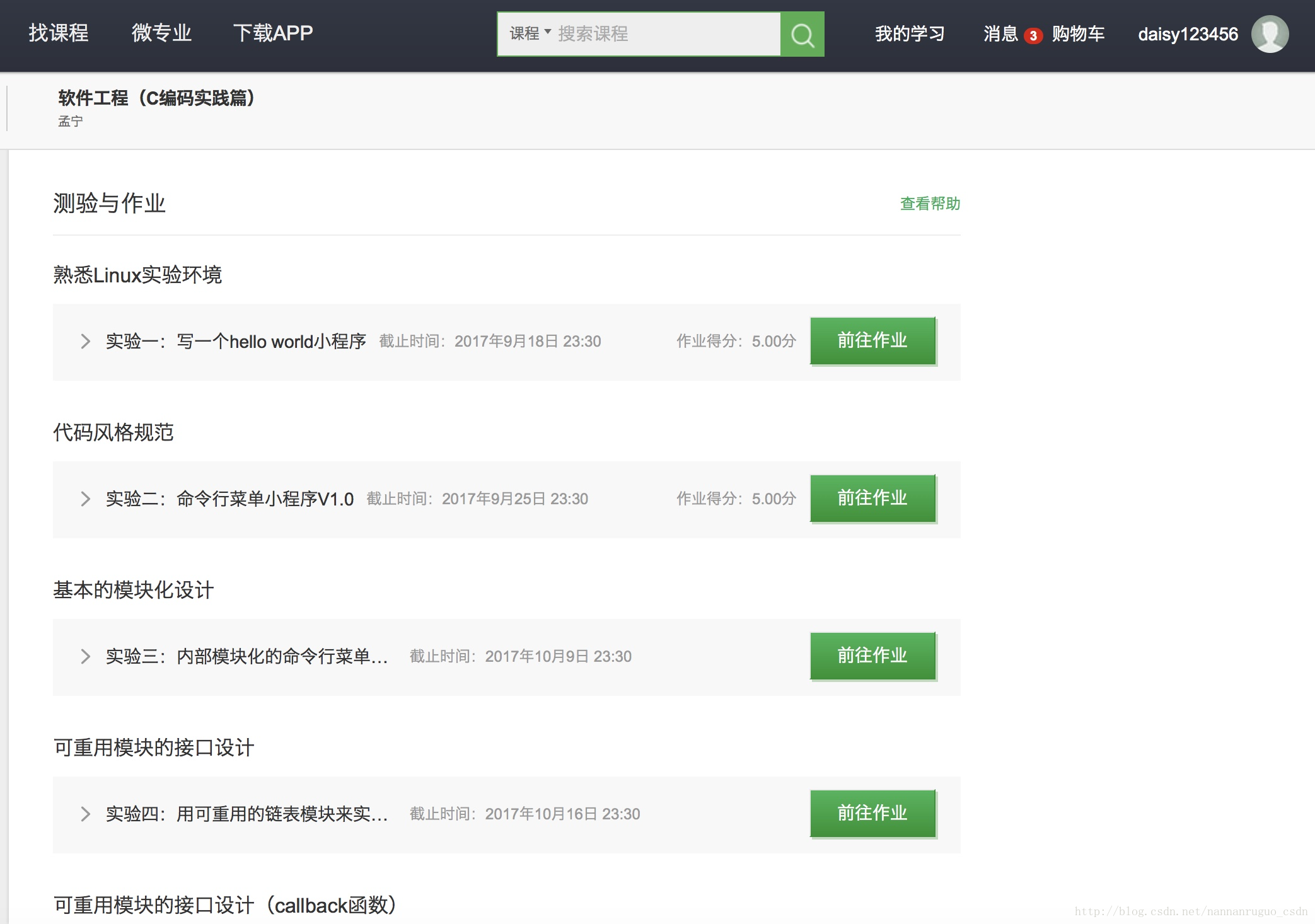
Task: Open 购物车 in the top bar
Action: tap(1078, 34)
